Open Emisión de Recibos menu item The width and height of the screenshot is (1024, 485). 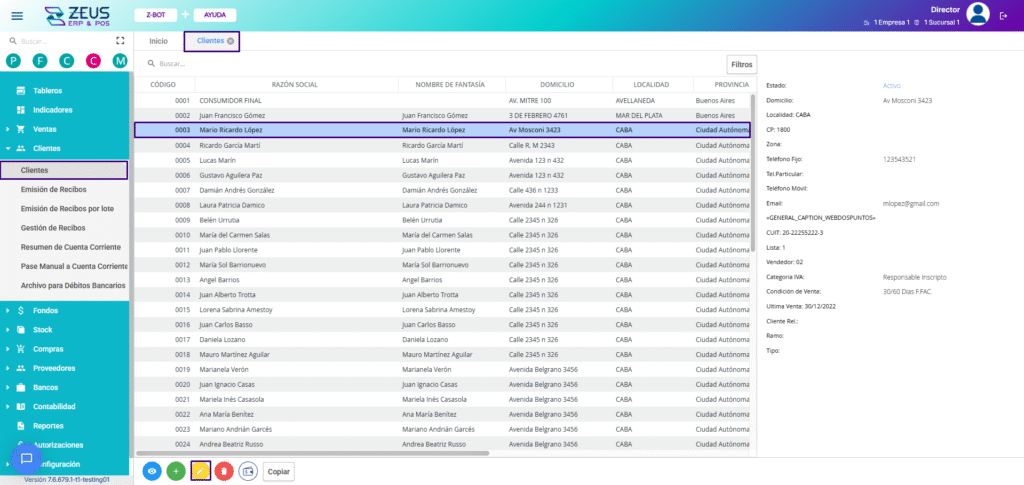point(53,189)
